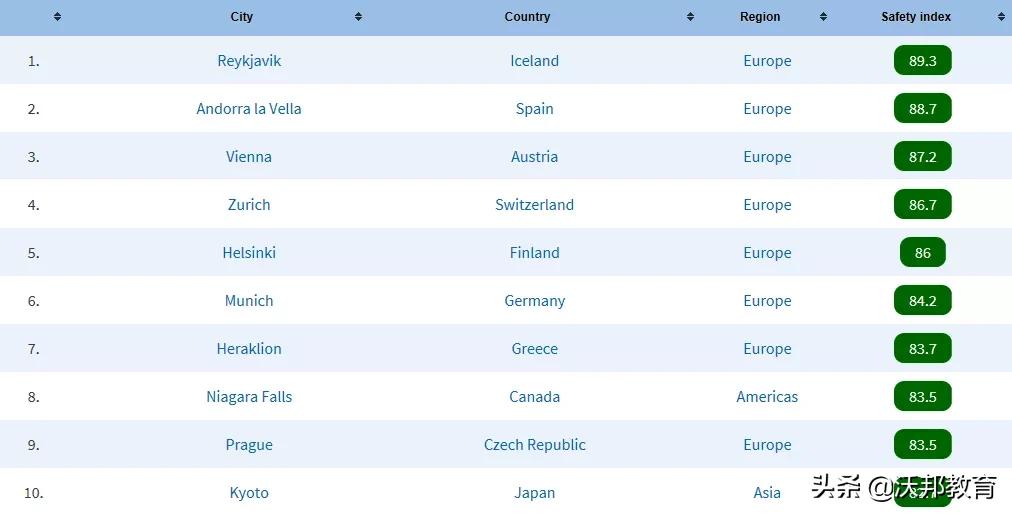1012x515 pixels.
Task: Open the Czech Republic country link
Action: [x=534, y=445]
